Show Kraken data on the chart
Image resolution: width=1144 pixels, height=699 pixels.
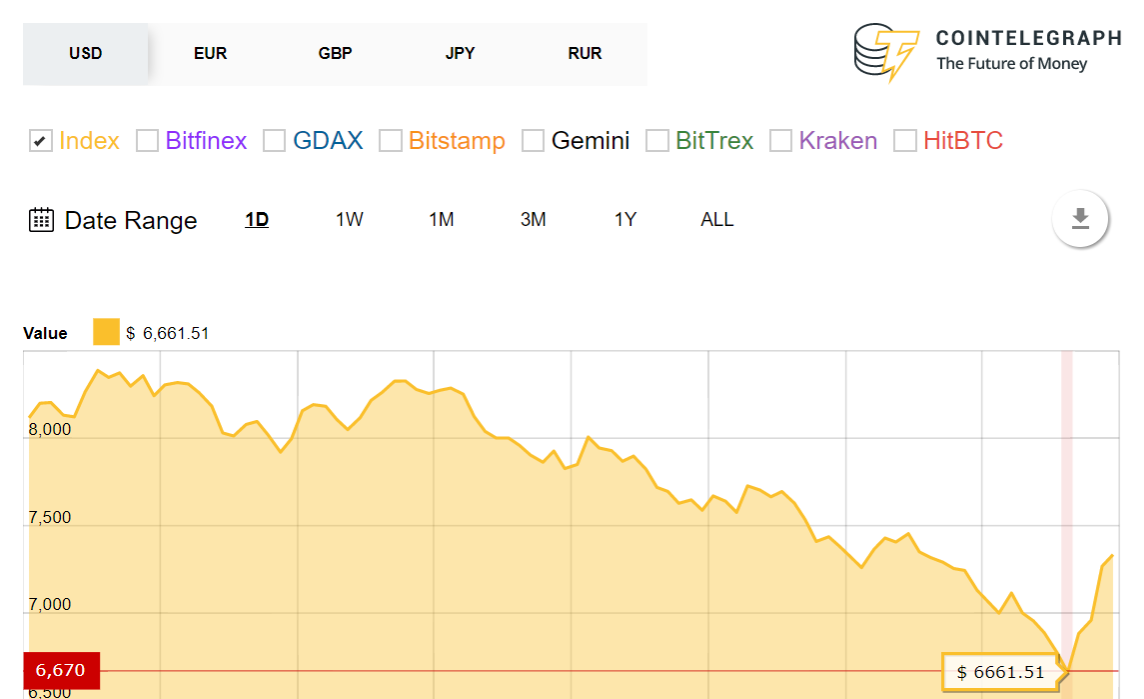pos(780,141)
